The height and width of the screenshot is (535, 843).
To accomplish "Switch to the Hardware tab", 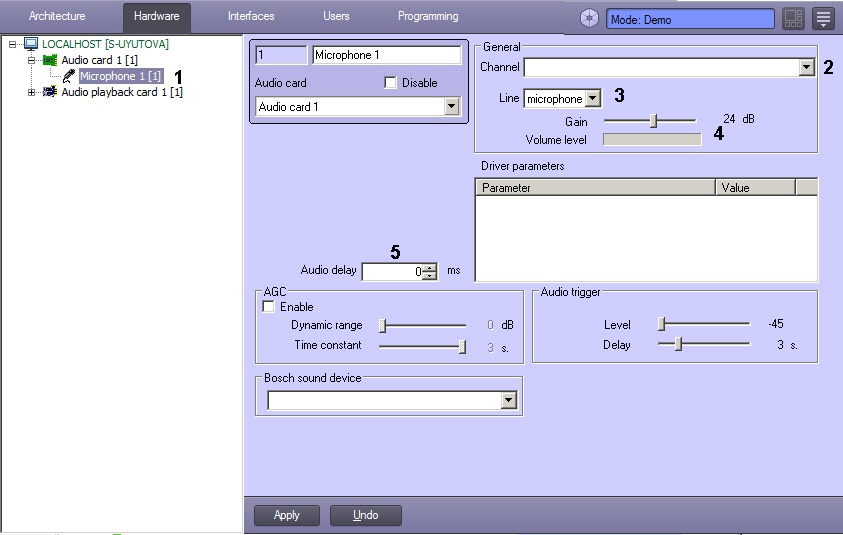I will point(156,16).
